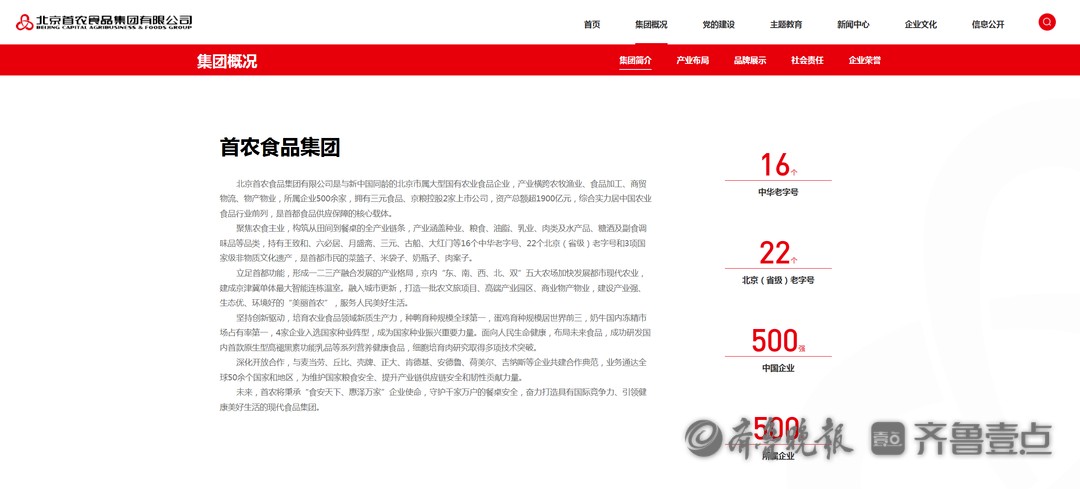The height and width of the screenshot is (489, 1080).
Task: Select the 社会责任 tab
Action: pyautogui.click(x=807, y=60)
